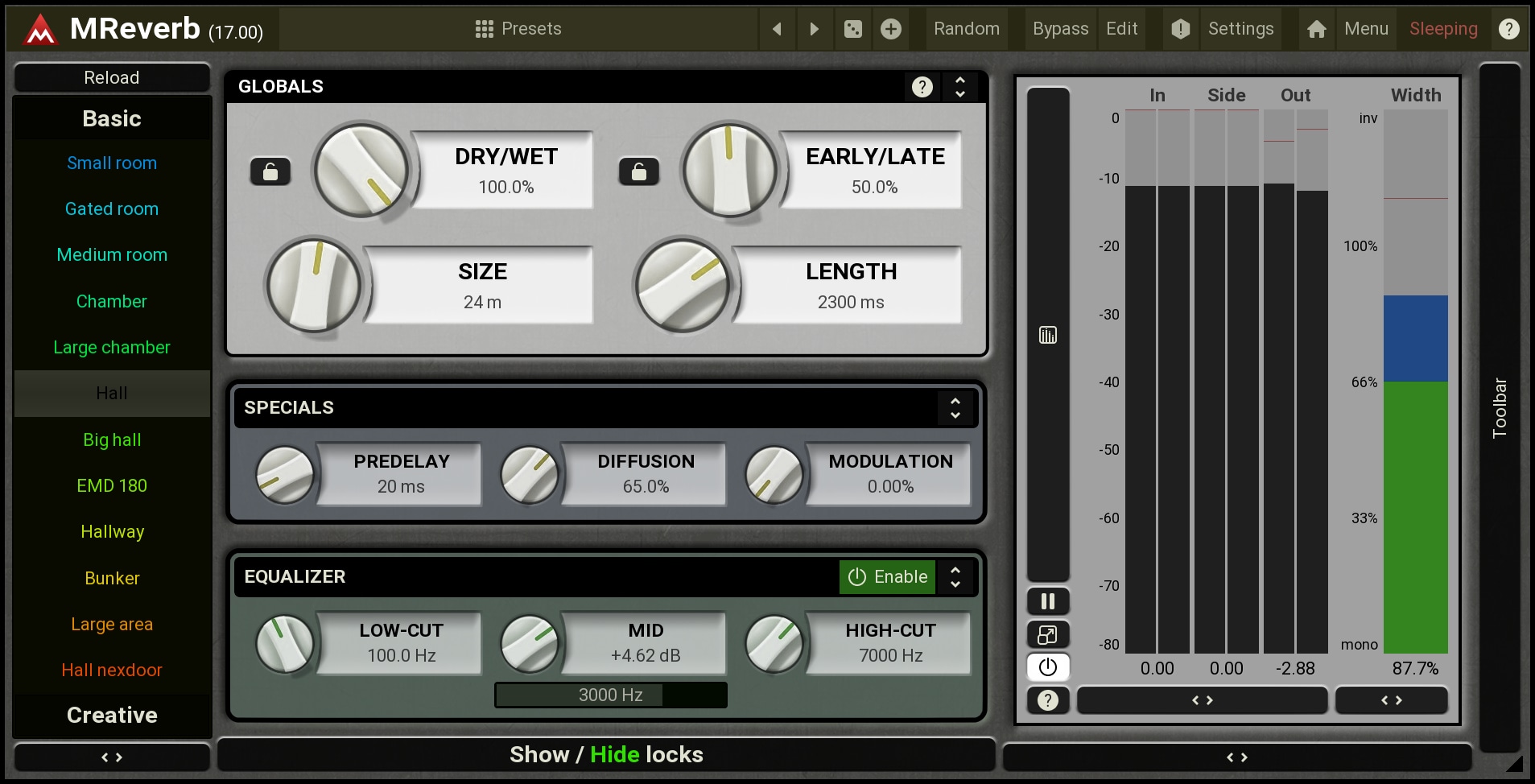Toggle the Dry/Wet lock
1535x784 pixels.
point(270,171)
